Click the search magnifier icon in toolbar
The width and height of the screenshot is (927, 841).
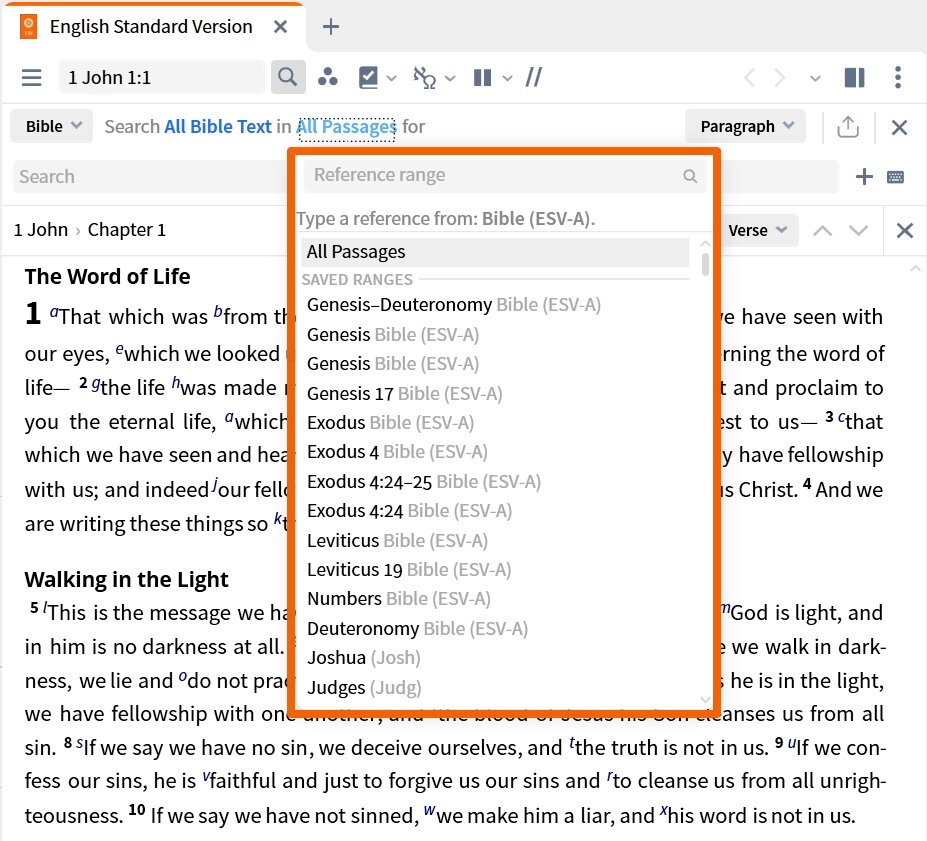pos(288,77)
